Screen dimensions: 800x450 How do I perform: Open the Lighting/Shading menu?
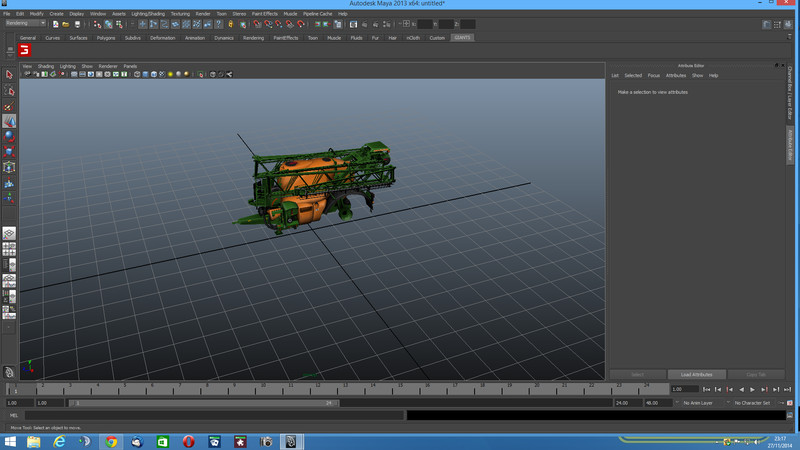point(148,14)
